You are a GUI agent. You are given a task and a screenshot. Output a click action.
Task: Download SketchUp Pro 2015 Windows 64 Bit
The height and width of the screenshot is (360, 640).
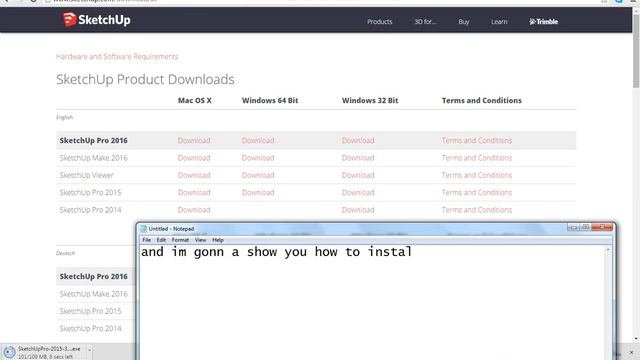(x=258, y=192)
